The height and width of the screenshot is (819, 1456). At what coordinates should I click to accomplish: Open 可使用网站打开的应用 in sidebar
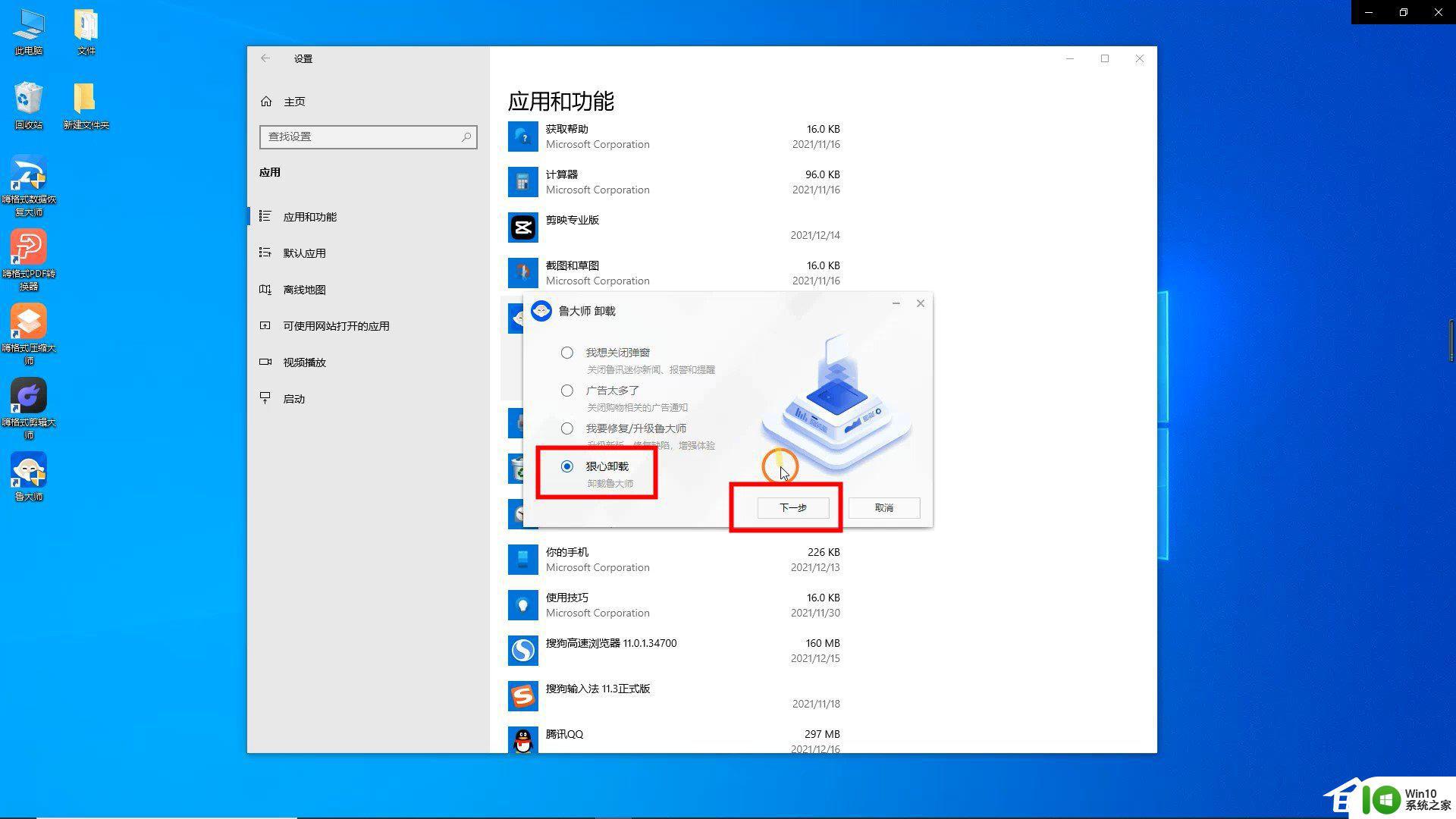(368, 326)
